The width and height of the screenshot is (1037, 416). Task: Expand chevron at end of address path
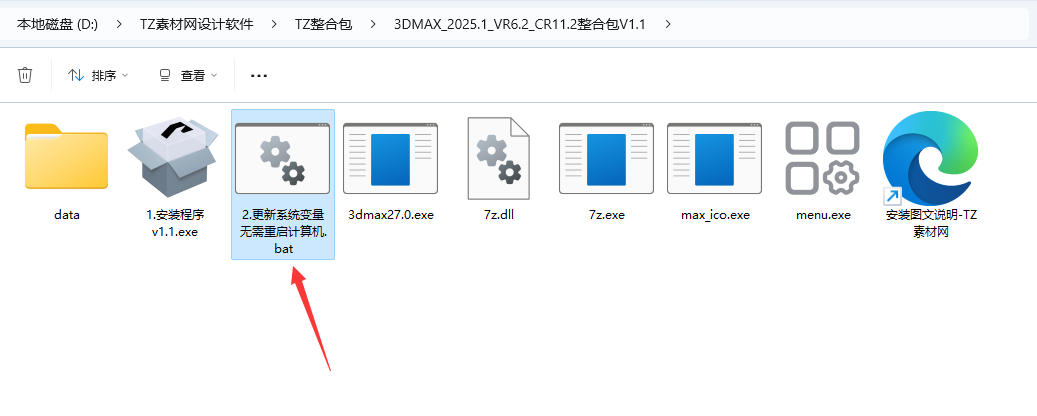(667, 24)
